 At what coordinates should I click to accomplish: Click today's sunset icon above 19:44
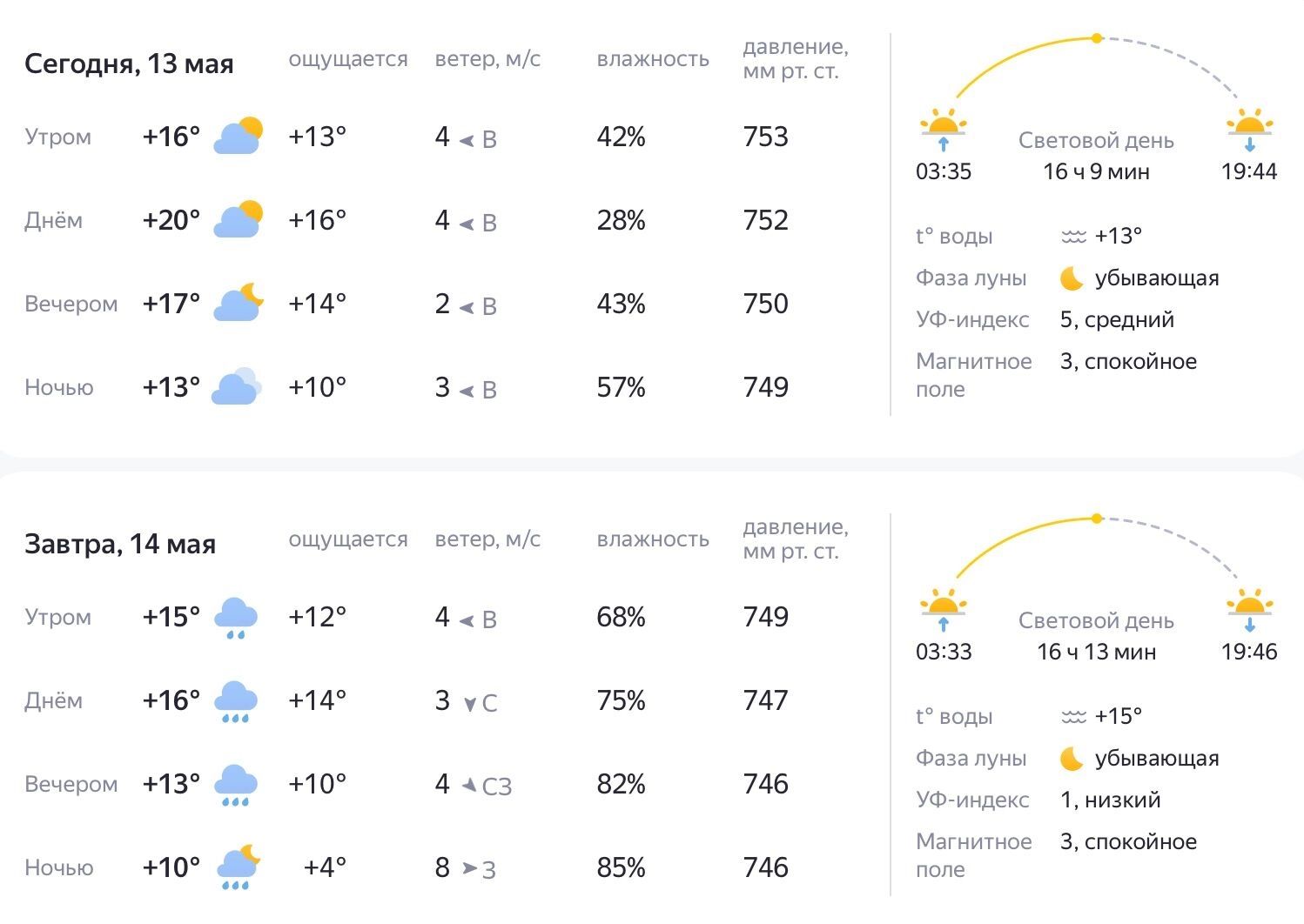click(x=1249, y=129)
